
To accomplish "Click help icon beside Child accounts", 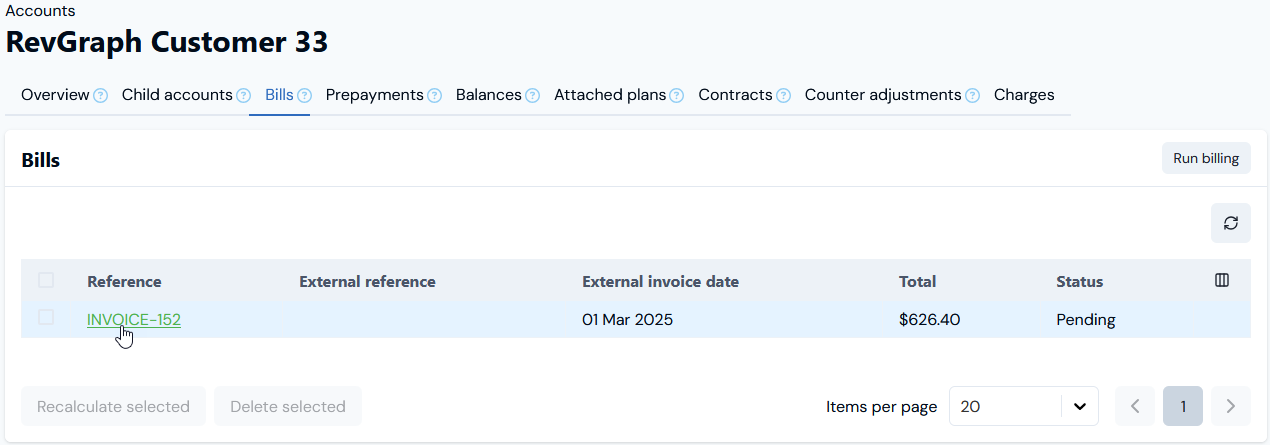I will pos(243,96).
